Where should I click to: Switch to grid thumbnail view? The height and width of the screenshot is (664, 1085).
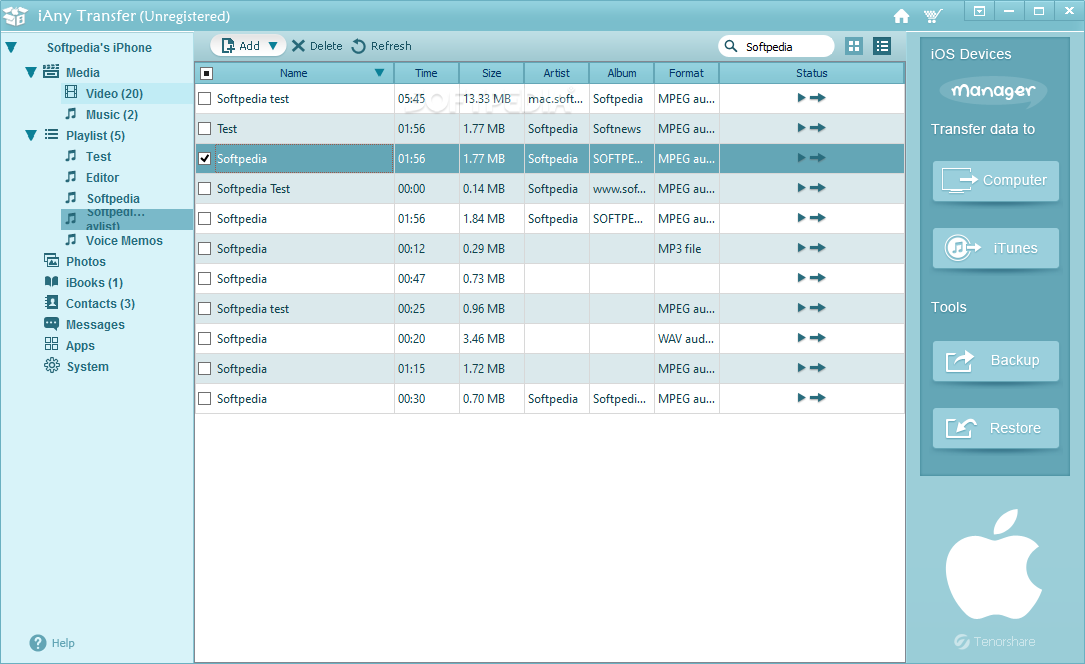pos(854,46)
